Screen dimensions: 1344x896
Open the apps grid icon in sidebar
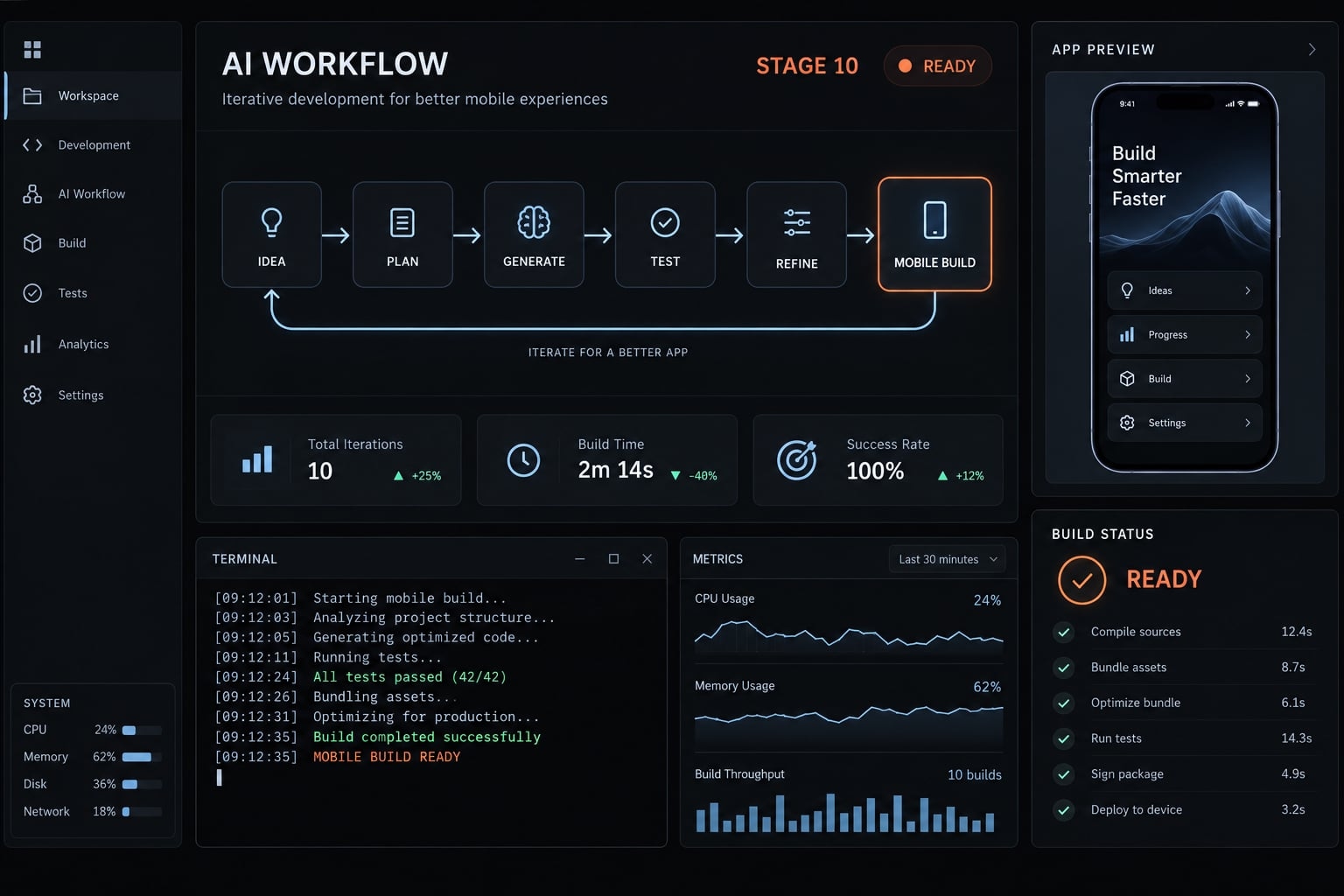pyautogui.click(x=32, y=49)
